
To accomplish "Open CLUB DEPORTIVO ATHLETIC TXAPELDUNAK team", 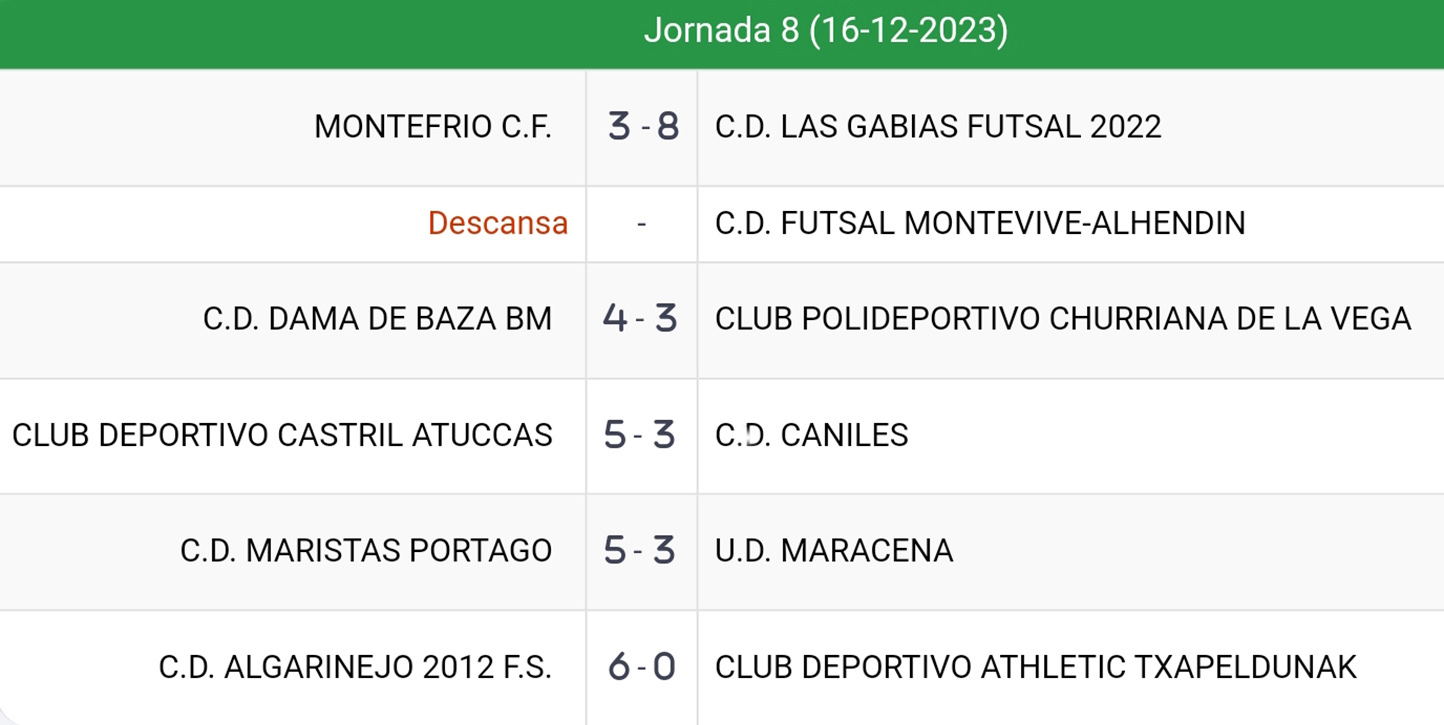I will pos(1035,667).
